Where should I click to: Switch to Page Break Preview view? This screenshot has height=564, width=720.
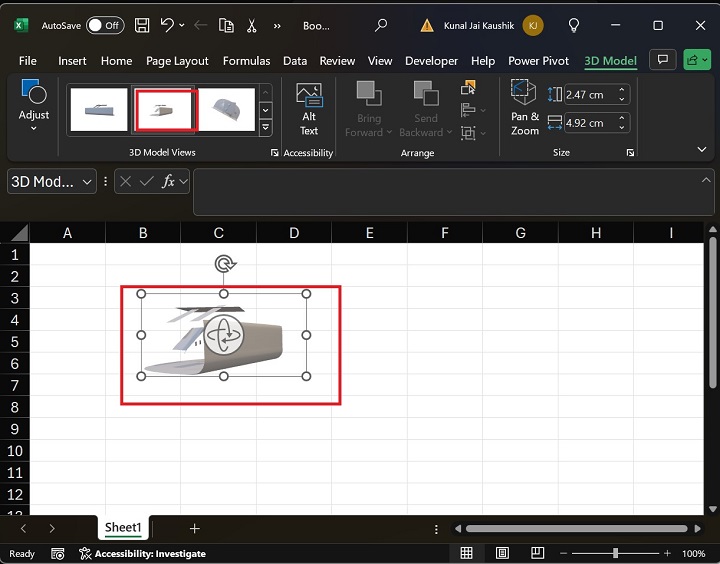[537, 553]
